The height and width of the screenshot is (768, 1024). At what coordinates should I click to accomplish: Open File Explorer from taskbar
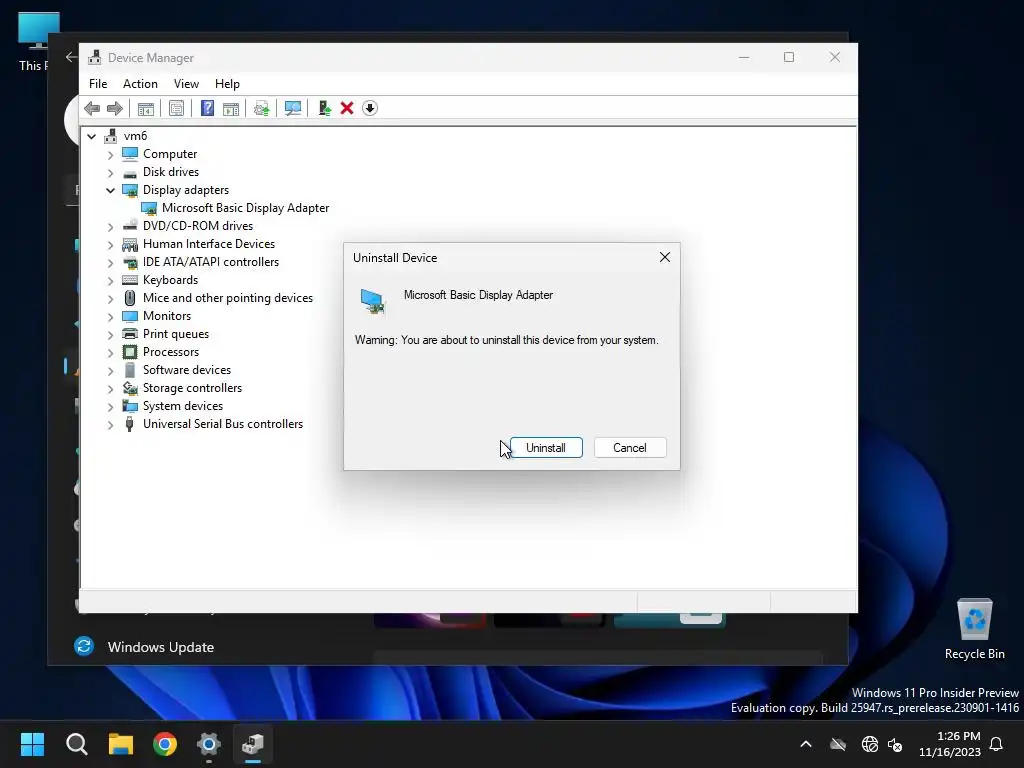[x=121, y=744]
